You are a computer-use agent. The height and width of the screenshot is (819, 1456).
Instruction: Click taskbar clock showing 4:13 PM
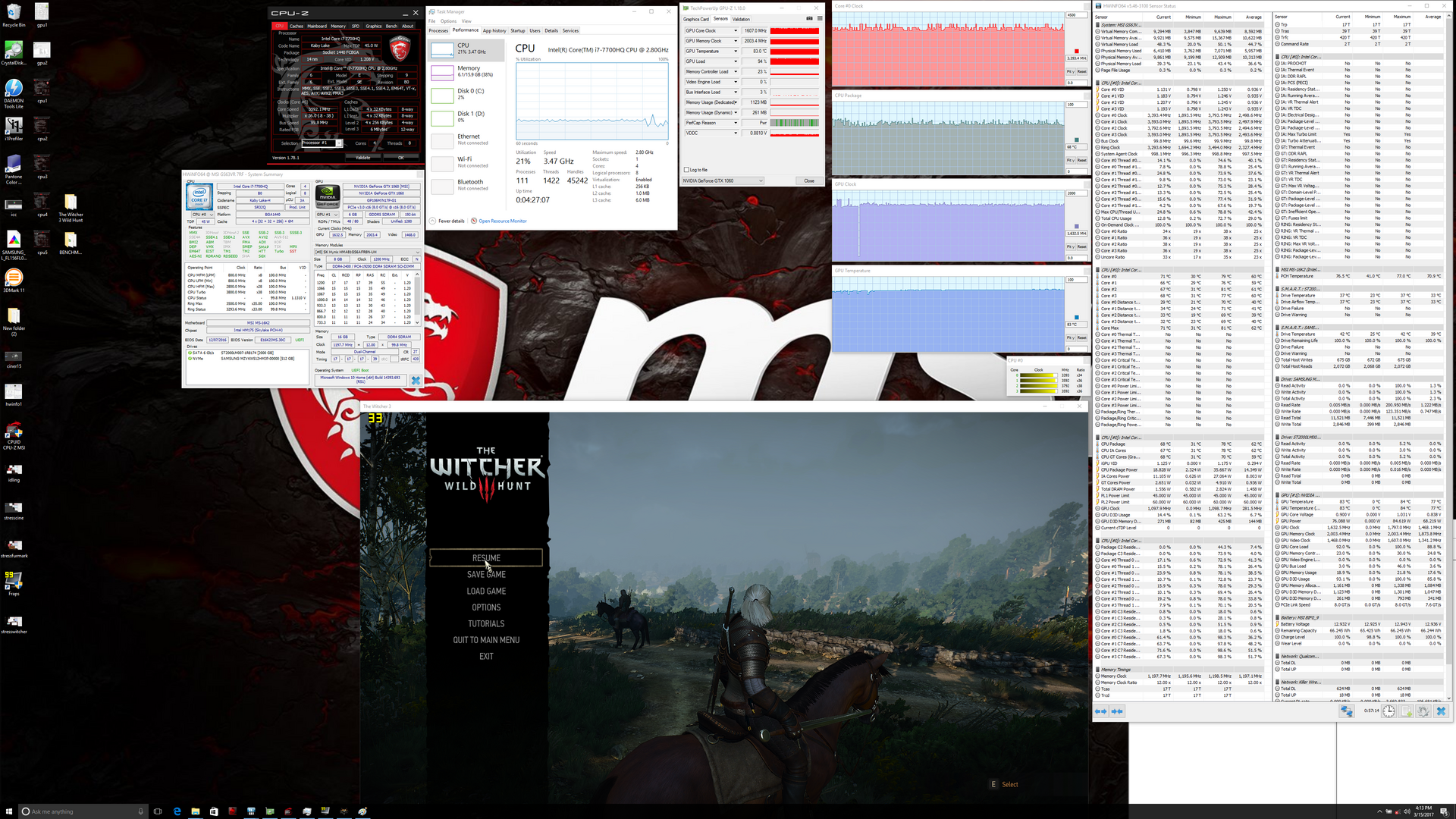coord(1423,811)
